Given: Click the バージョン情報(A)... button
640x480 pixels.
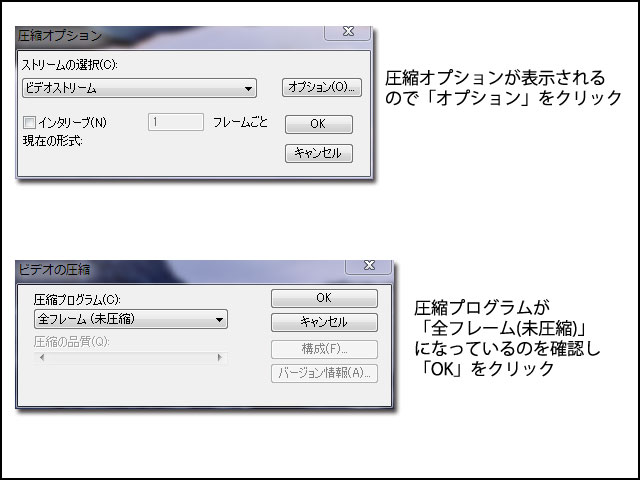Looking at the screenshot, I should pyautogui.click(x=324, y=373).
